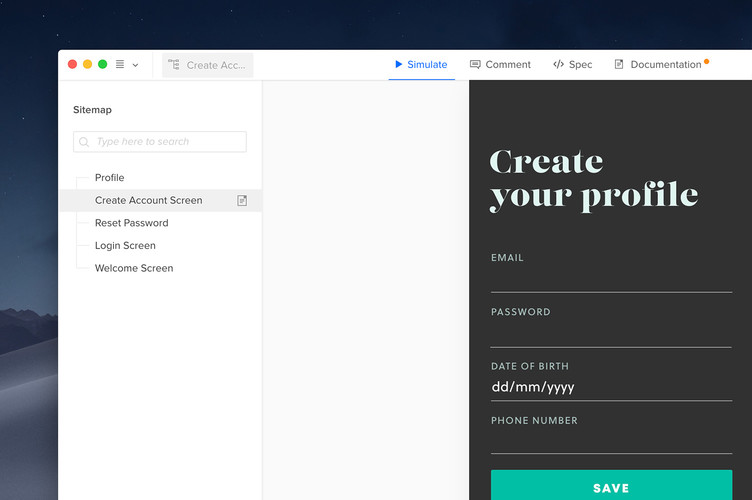Click the search magnifier icon in Sitemap

point(84,142)
